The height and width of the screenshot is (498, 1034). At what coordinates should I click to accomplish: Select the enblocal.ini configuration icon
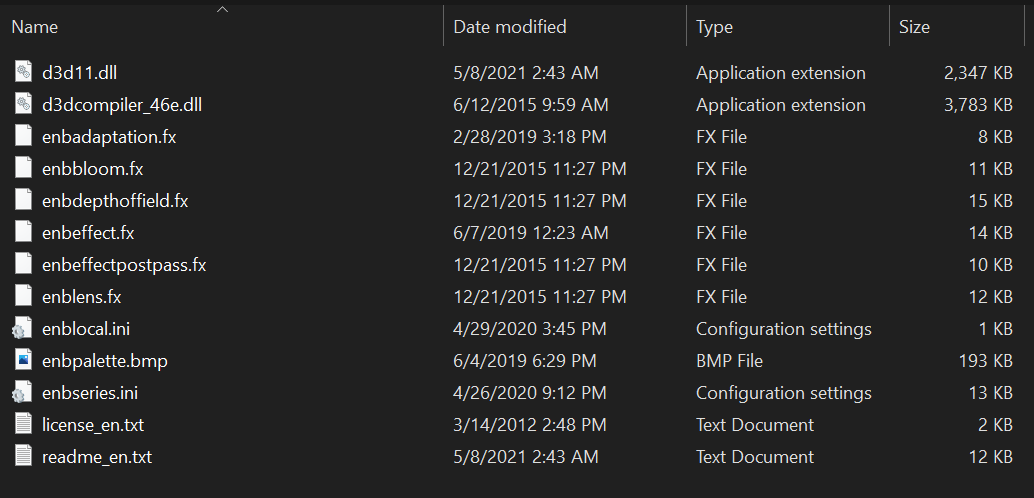click(22, 328)
